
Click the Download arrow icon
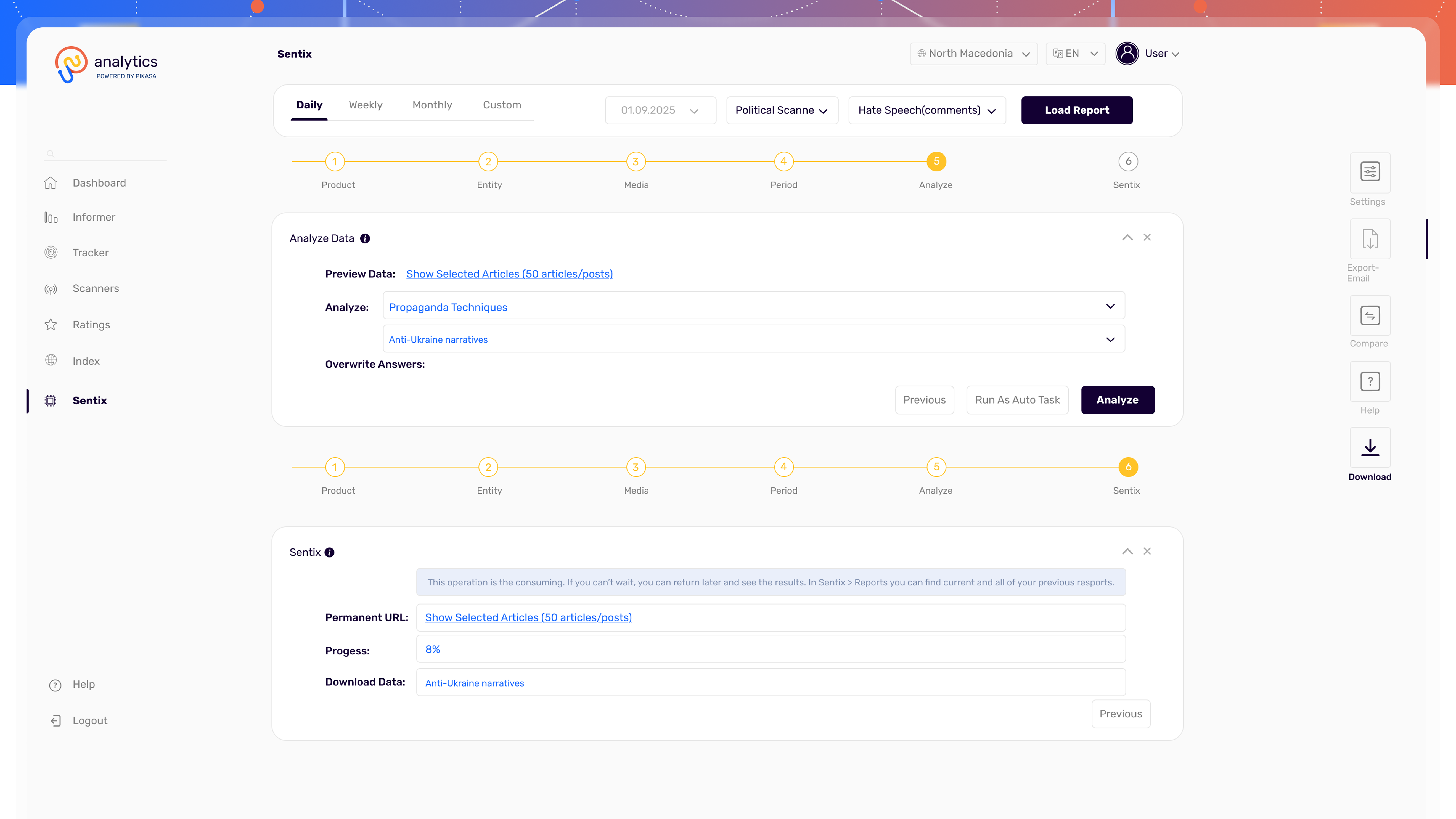click(x=1370, y=448)
